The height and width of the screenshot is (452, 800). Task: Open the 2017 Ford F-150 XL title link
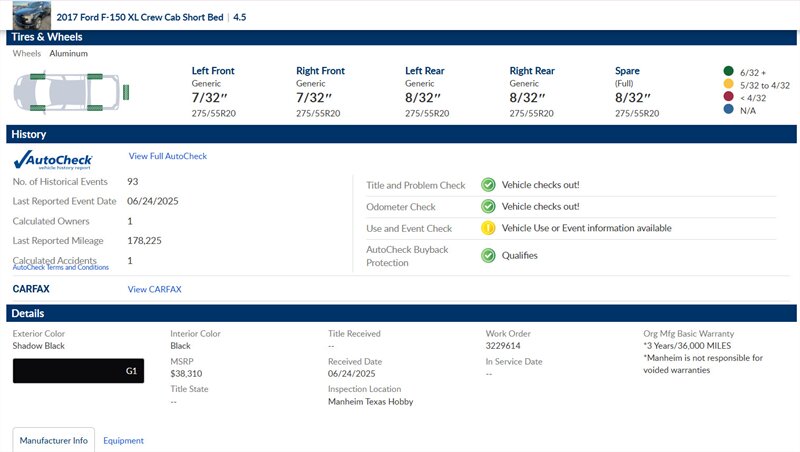(x=140, y=17)
